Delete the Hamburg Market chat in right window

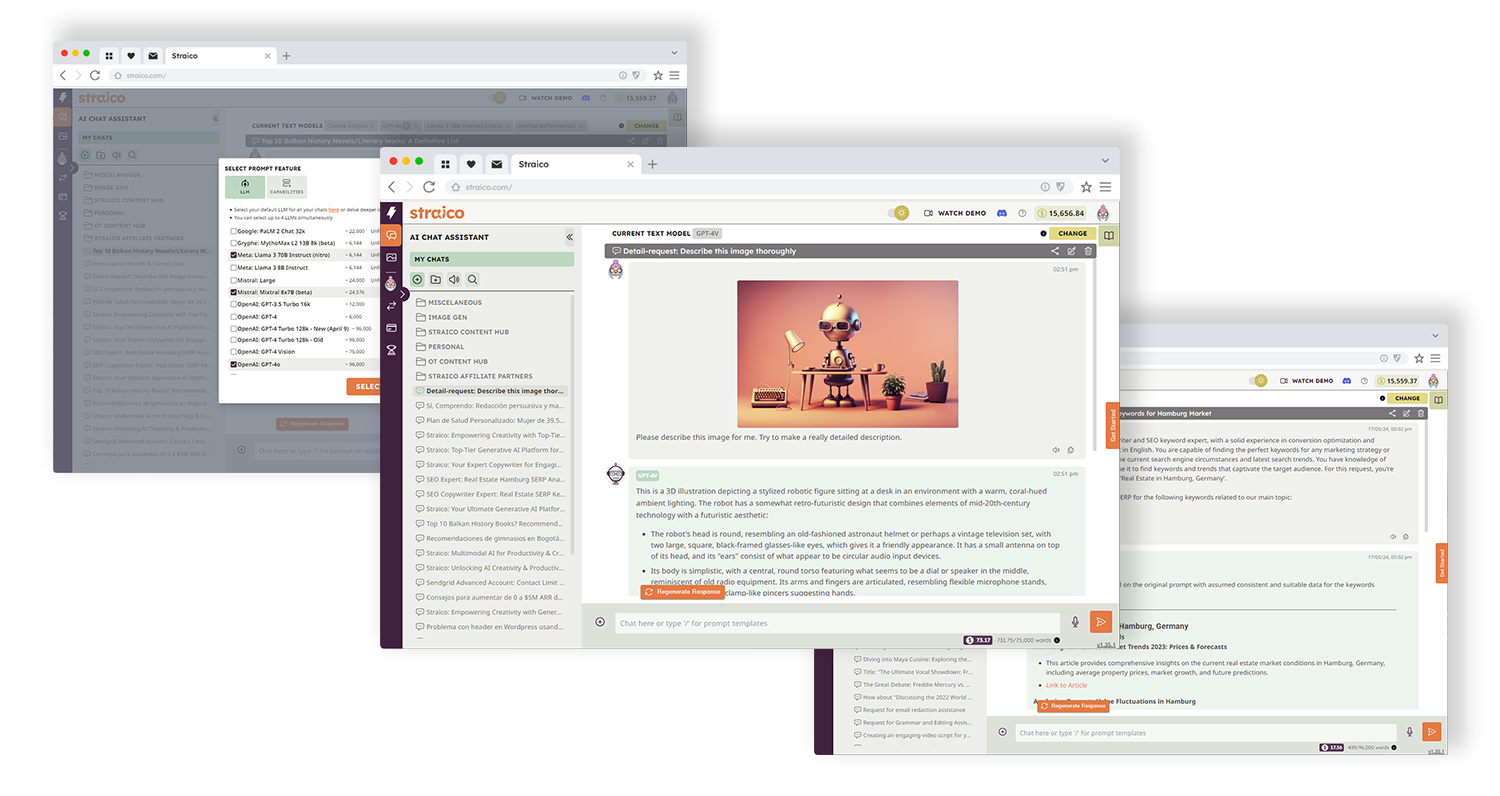tap(1421, 413)
